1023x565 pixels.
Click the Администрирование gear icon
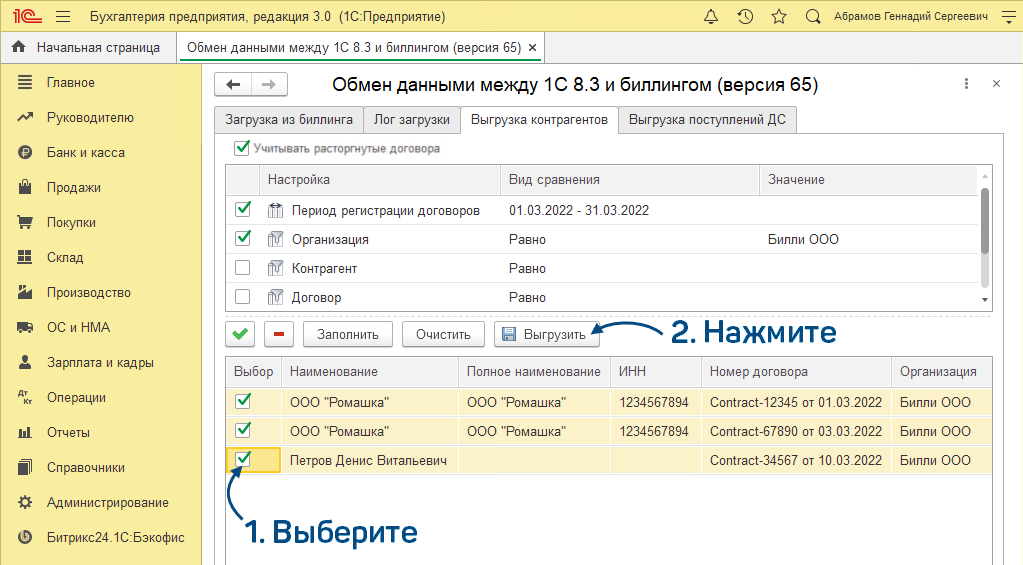[x=25, y=502]
